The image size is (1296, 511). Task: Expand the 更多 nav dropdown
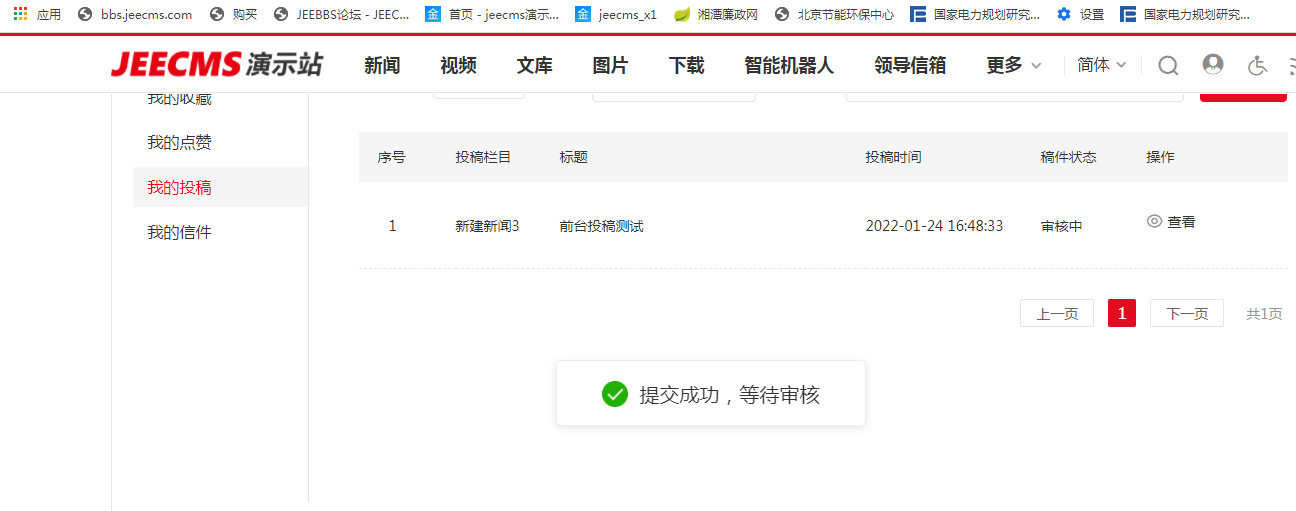click(1014, 65)
